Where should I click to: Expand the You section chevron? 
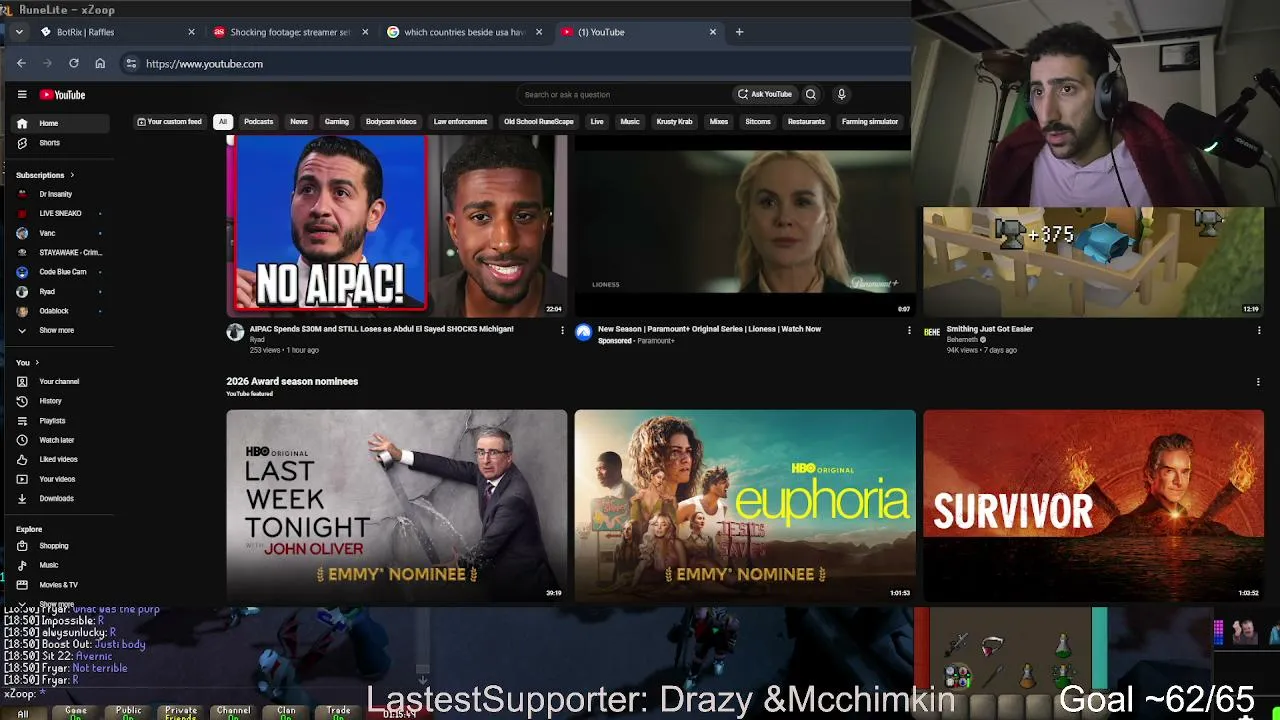[x=37, y=362]
